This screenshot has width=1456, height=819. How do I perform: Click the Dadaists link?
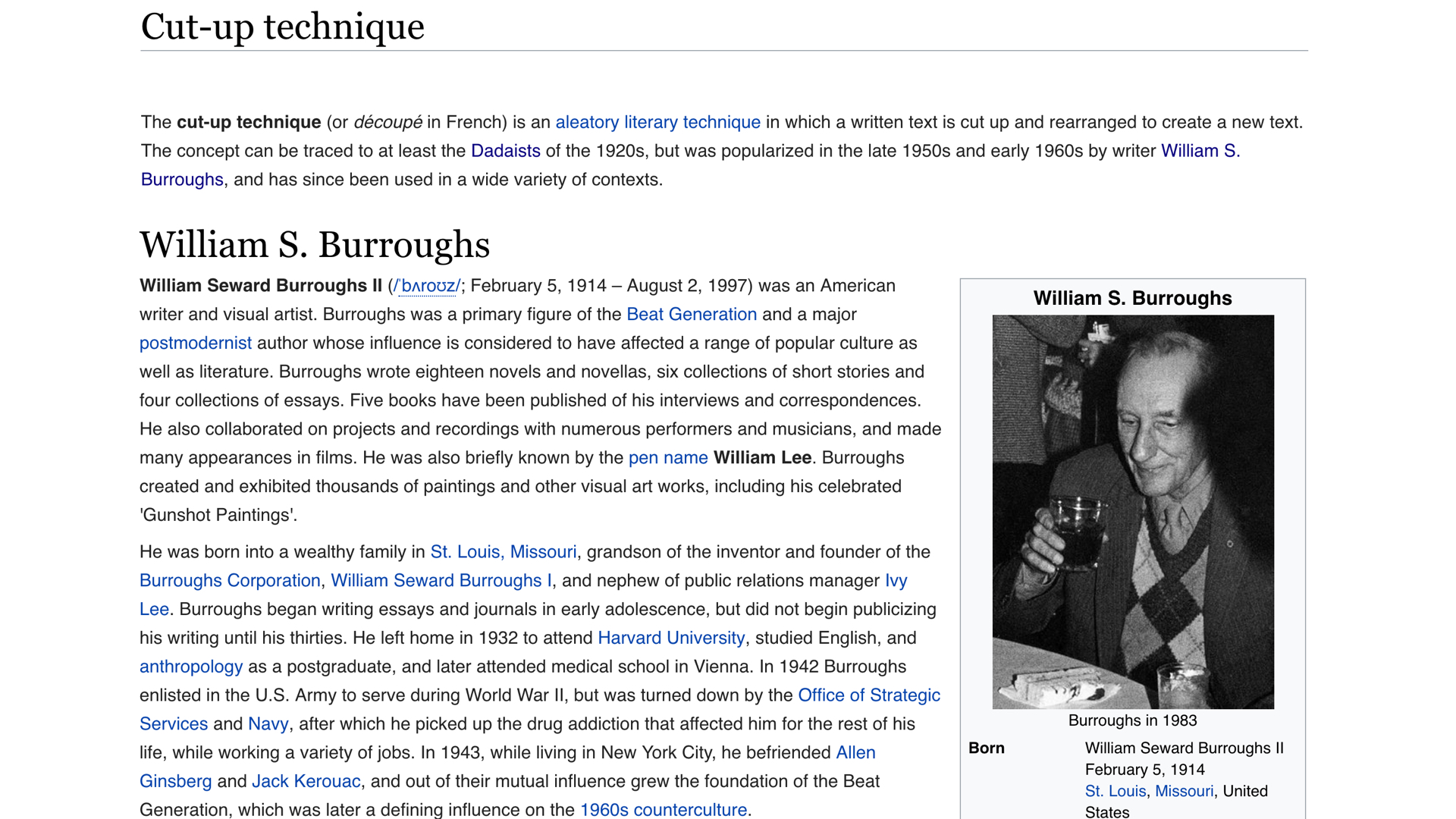[x=505, y=151]
